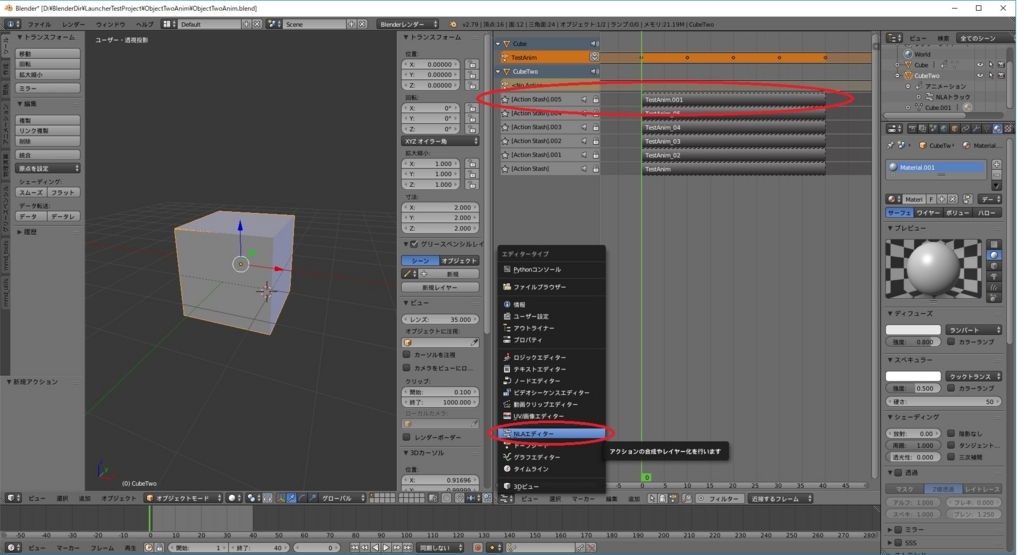Click スムーズ shading button
This screenshot has width=1024, height=555.
click(31, 193)
